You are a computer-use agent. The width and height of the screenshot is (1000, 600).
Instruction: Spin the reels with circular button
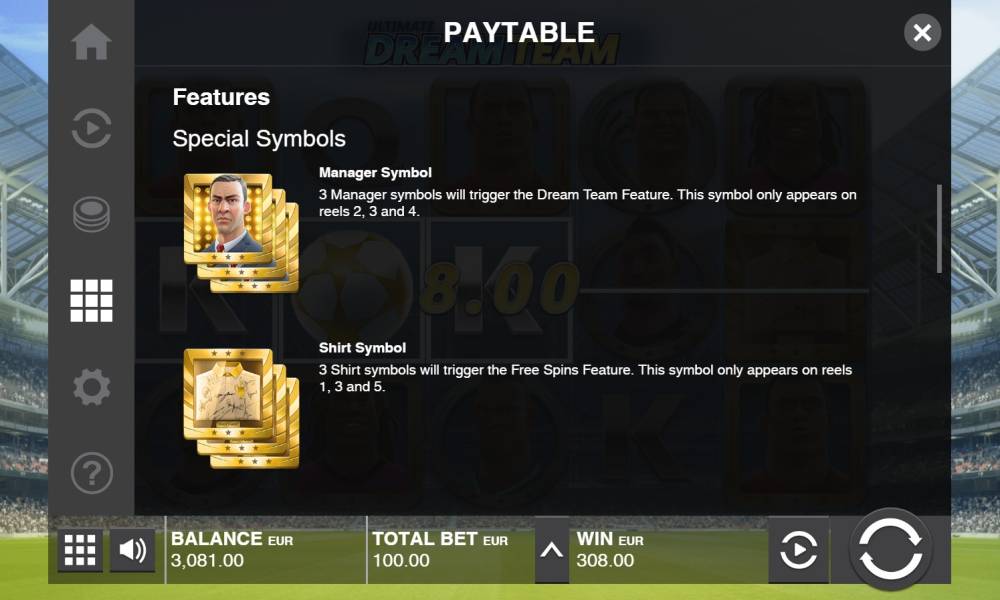tap(890, 549)
